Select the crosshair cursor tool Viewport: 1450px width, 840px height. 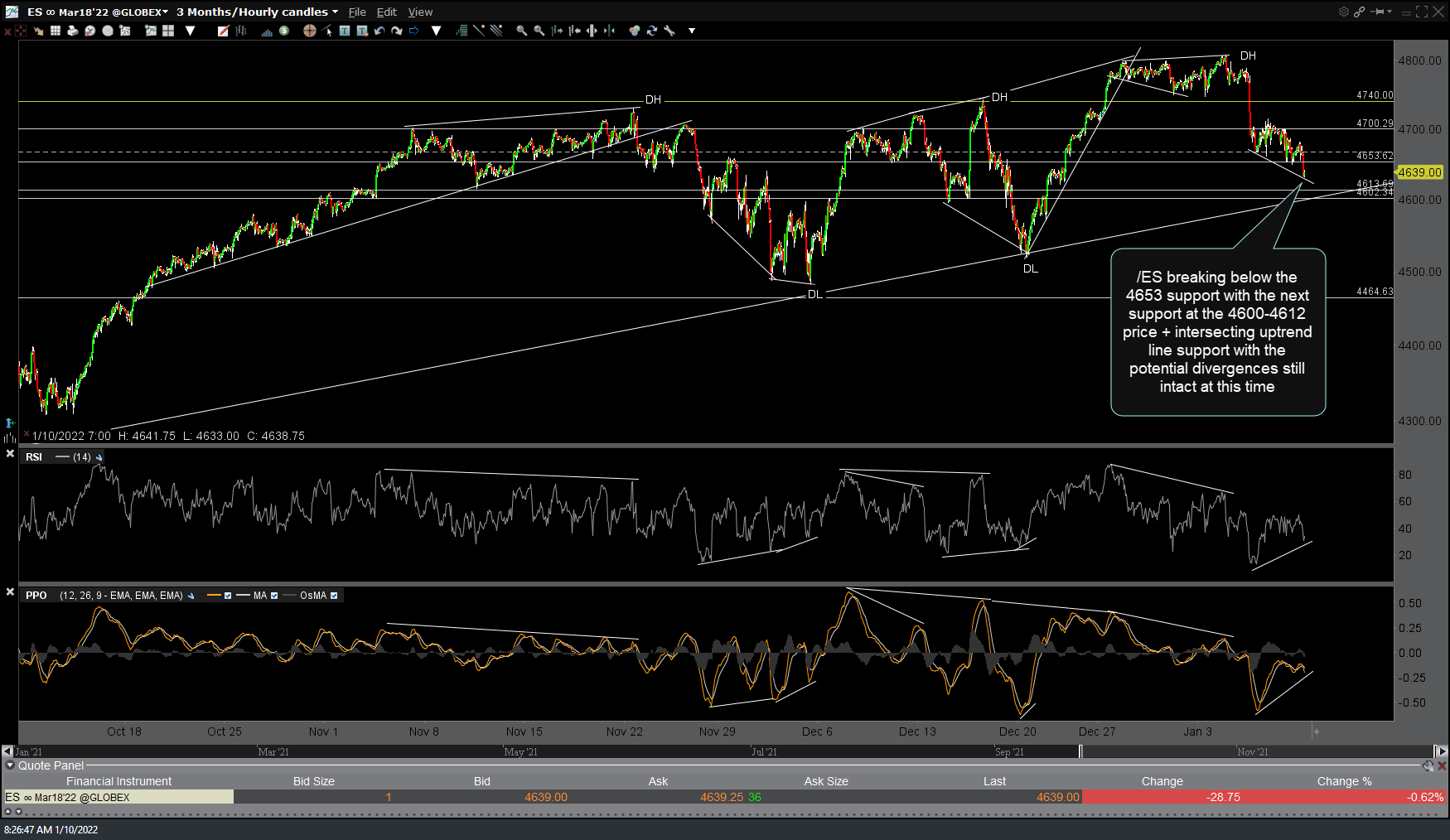pyautogui.click(x=309, y=31)
